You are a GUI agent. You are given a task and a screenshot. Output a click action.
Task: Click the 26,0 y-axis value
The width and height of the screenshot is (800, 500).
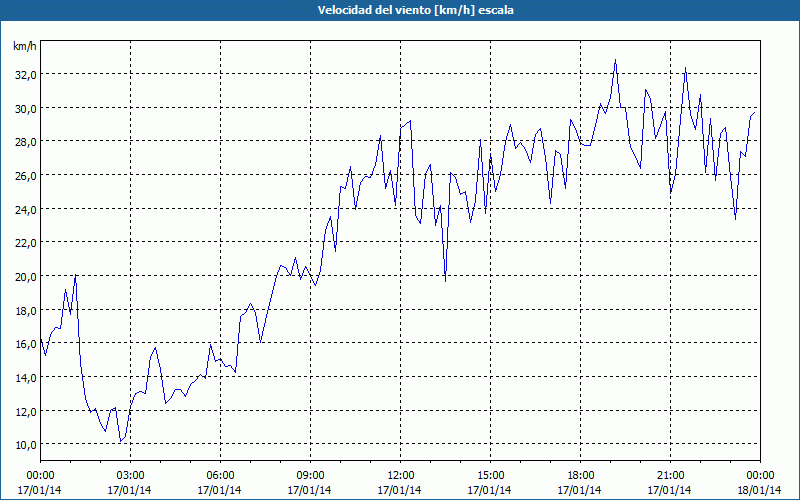coord(26,176)
